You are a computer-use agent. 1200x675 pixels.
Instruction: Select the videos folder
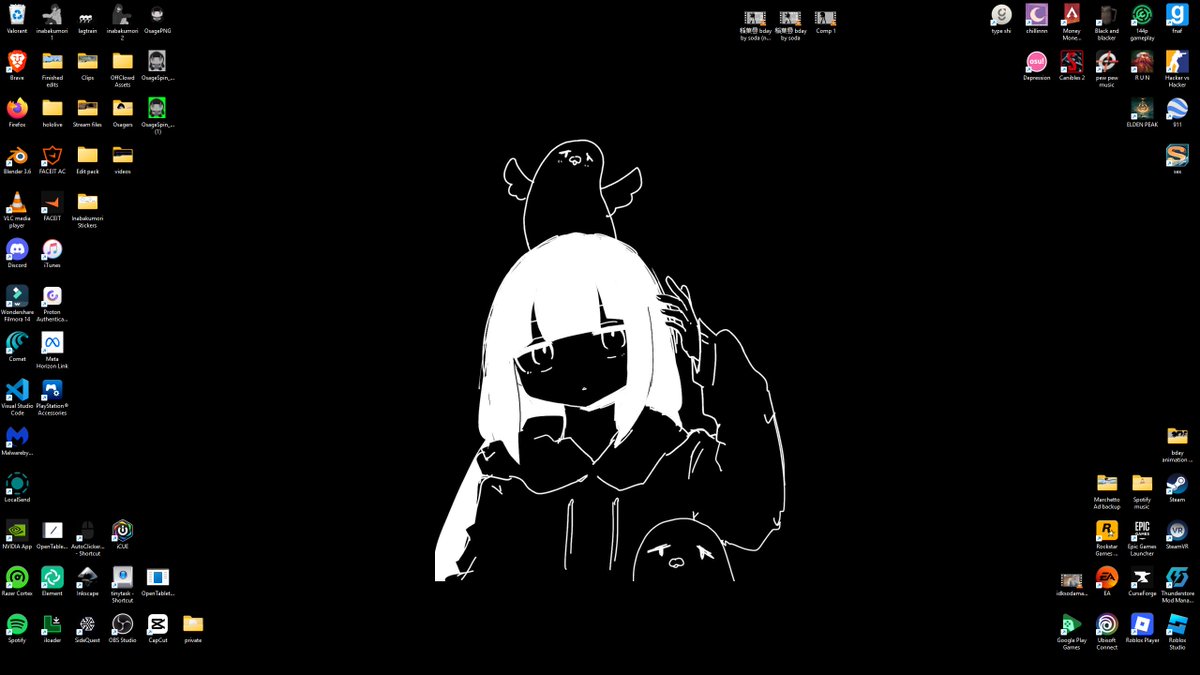click(x=122, y=155)
